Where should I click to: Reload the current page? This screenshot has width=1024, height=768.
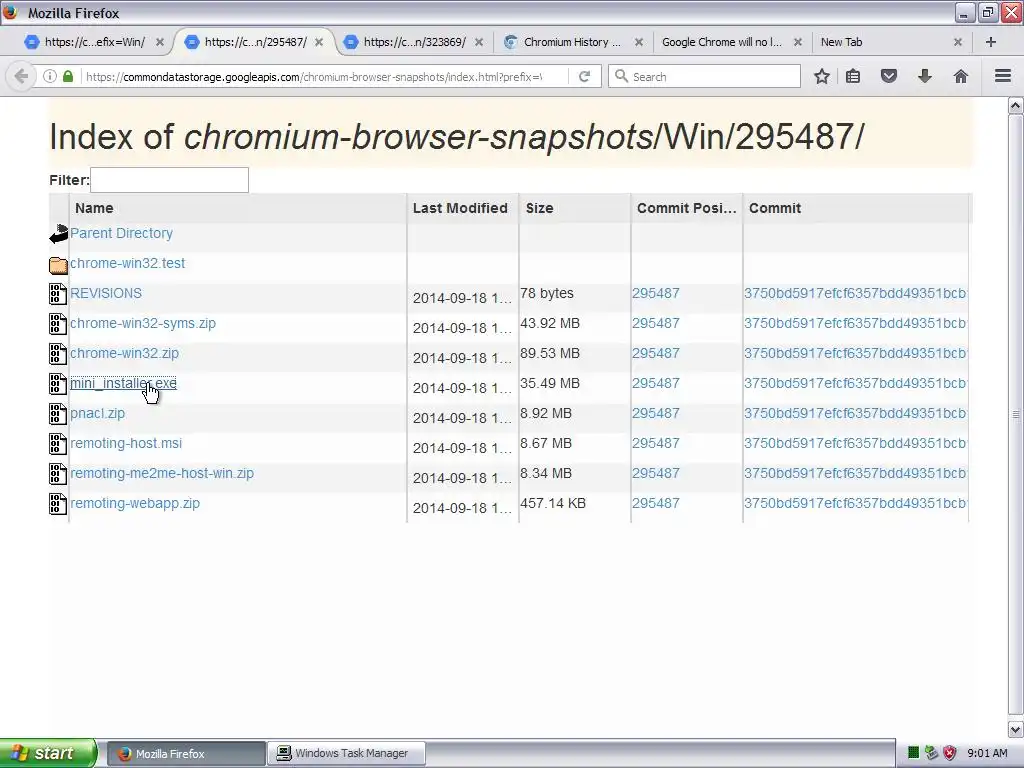[x=584, y=76]
